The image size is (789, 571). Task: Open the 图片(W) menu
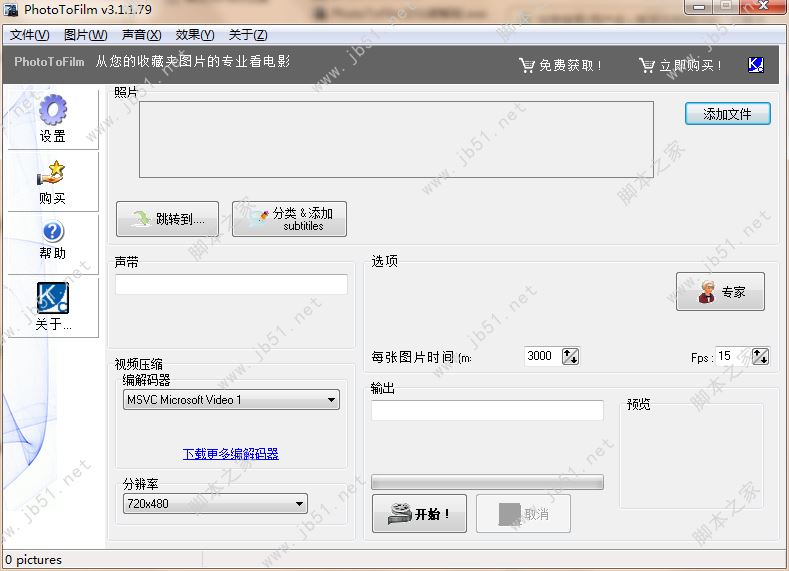(86, 35)
